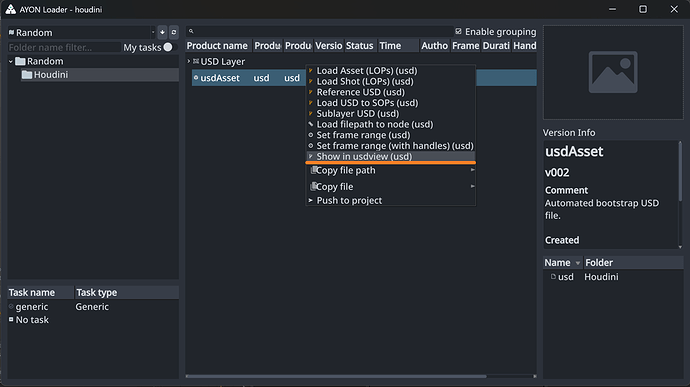Choose Load USD to SOPs (usd)
The width and height of the screenshot is (690, 387).
390,103
